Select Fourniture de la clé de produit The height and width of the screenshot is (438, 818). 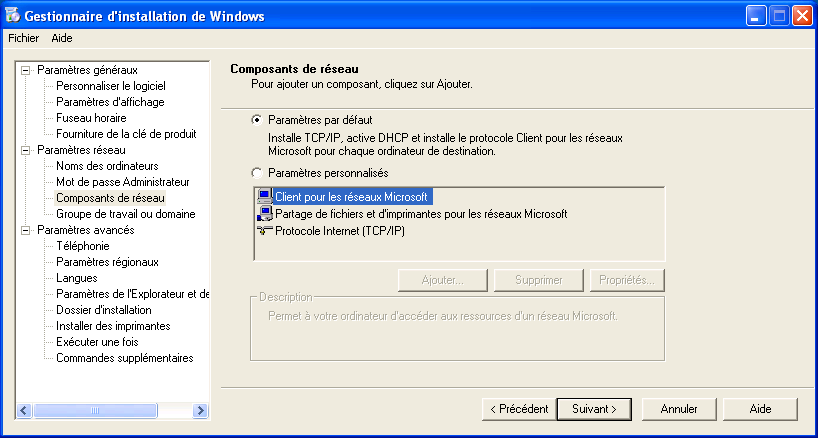(126, 134)
